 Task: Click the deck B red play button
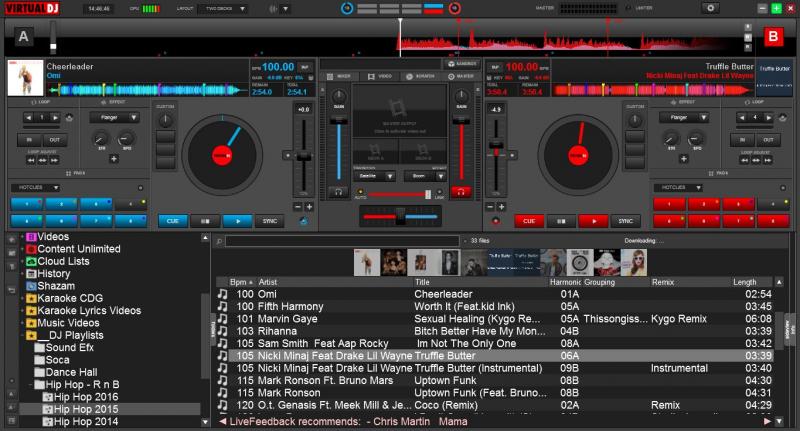(x=594, y=221)
